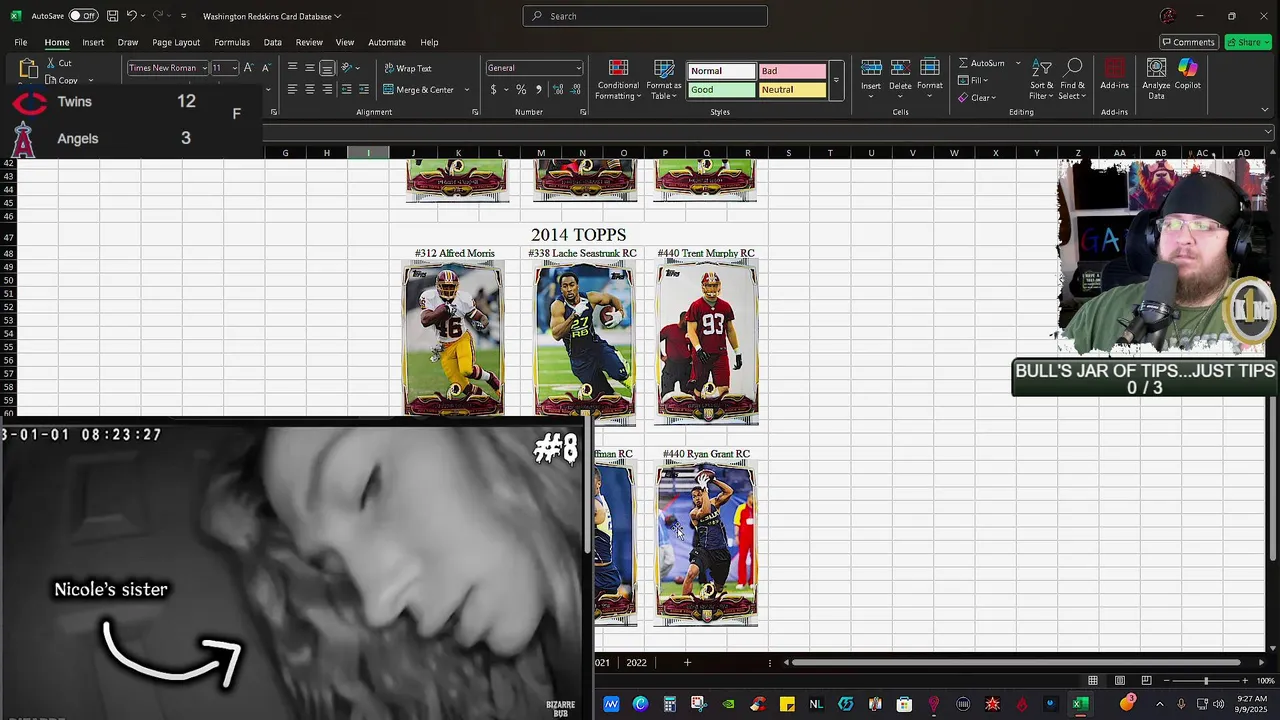Align text left in Alignment group
The image size is (1280, 720).
tap(292, 89)
